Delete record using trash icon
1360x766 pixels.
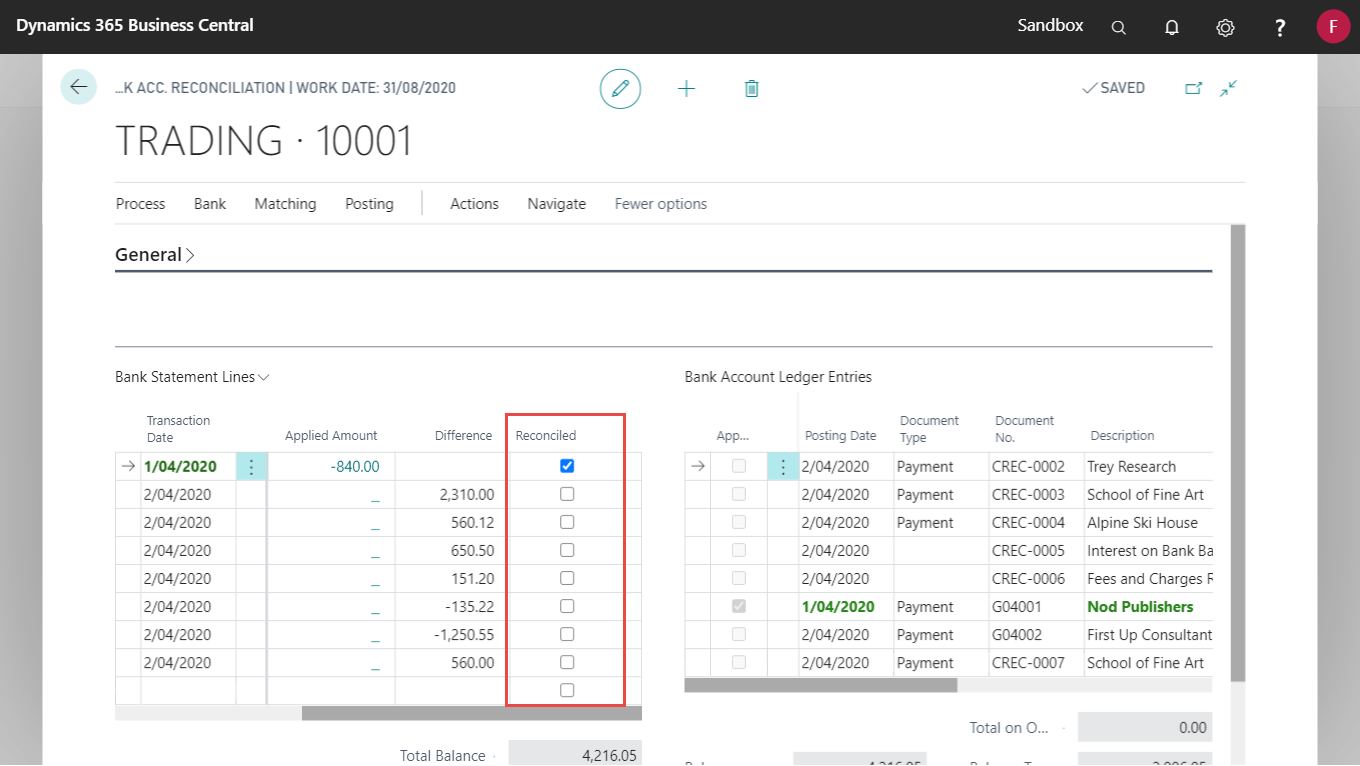pos(752,89)
